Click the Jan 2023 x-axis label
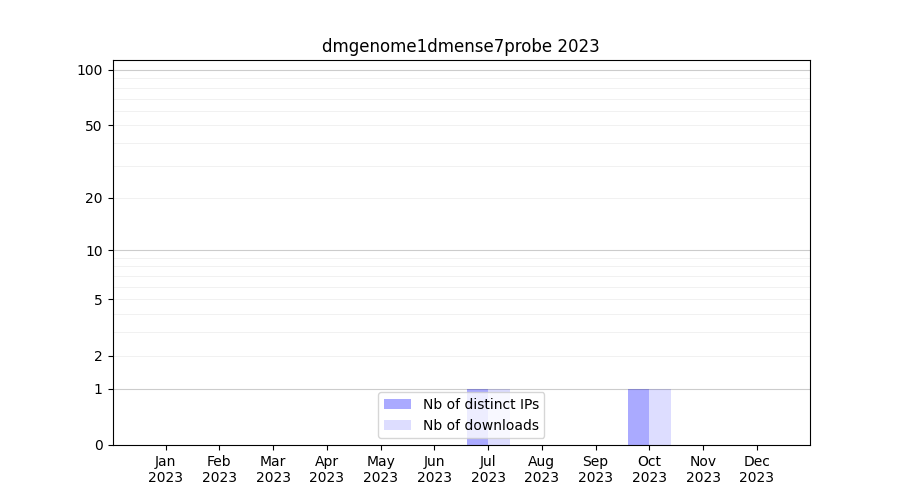This screenshot has width=900, height=500. click(x=165, y=469)
